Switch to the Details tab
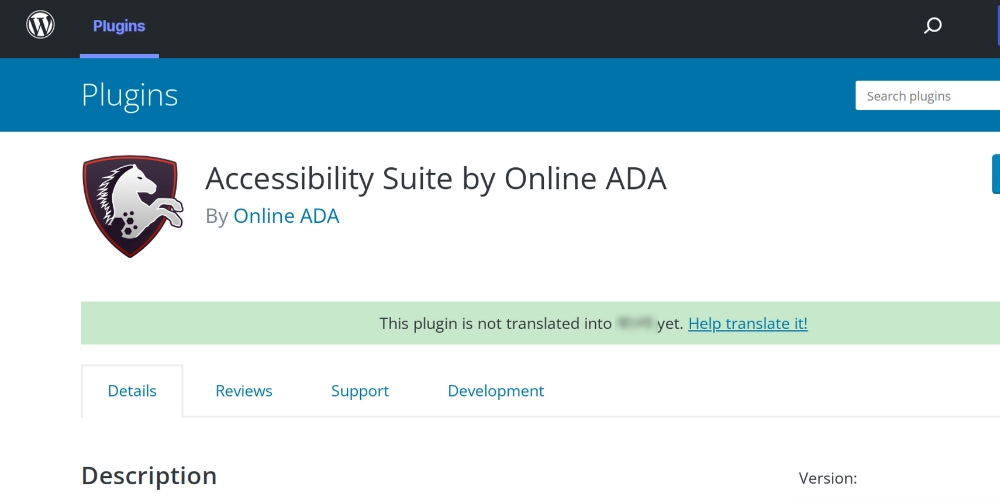This screenshot has height=500, width=1000. pyautogui.click(x=132, y=391)
